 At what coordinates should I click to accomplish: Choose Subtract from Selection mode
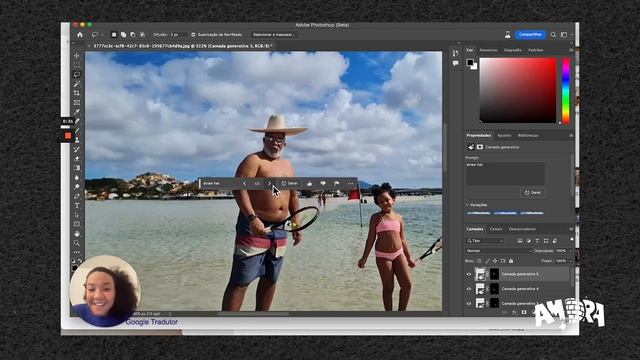point(133,35)
